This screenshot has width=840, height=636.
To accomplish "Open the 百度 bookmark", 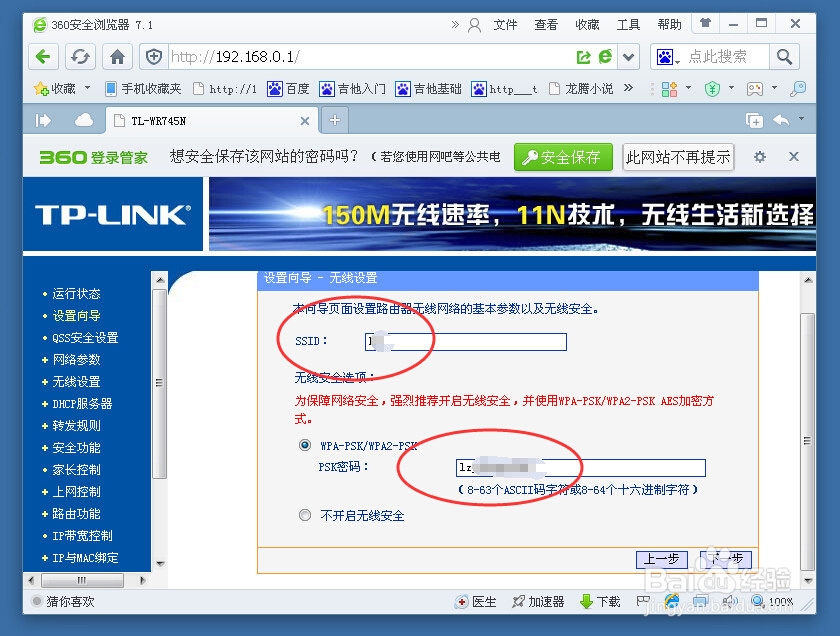I will click(288, 88).
